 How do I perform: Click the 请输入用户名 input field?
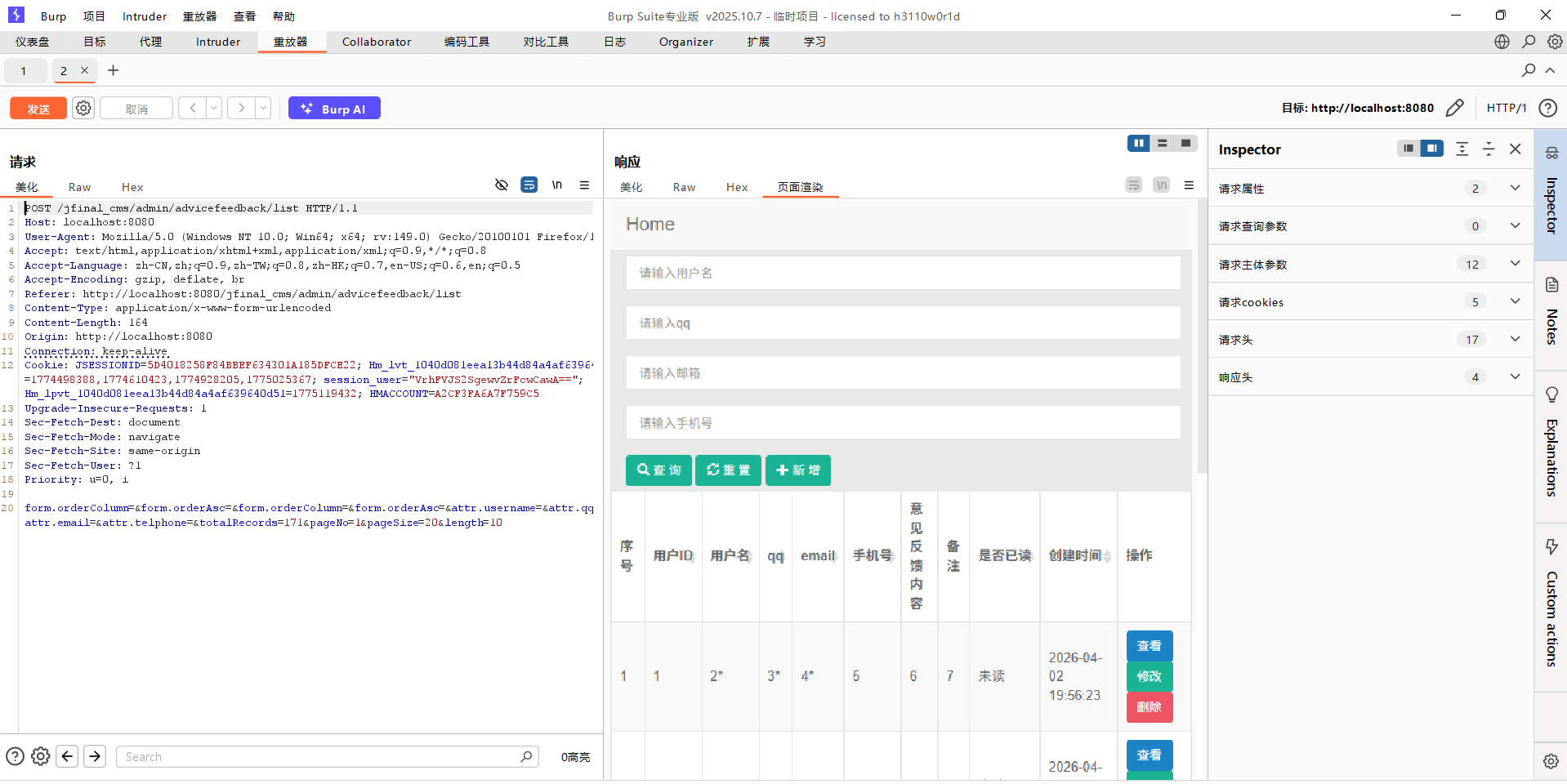click(904, 273)
